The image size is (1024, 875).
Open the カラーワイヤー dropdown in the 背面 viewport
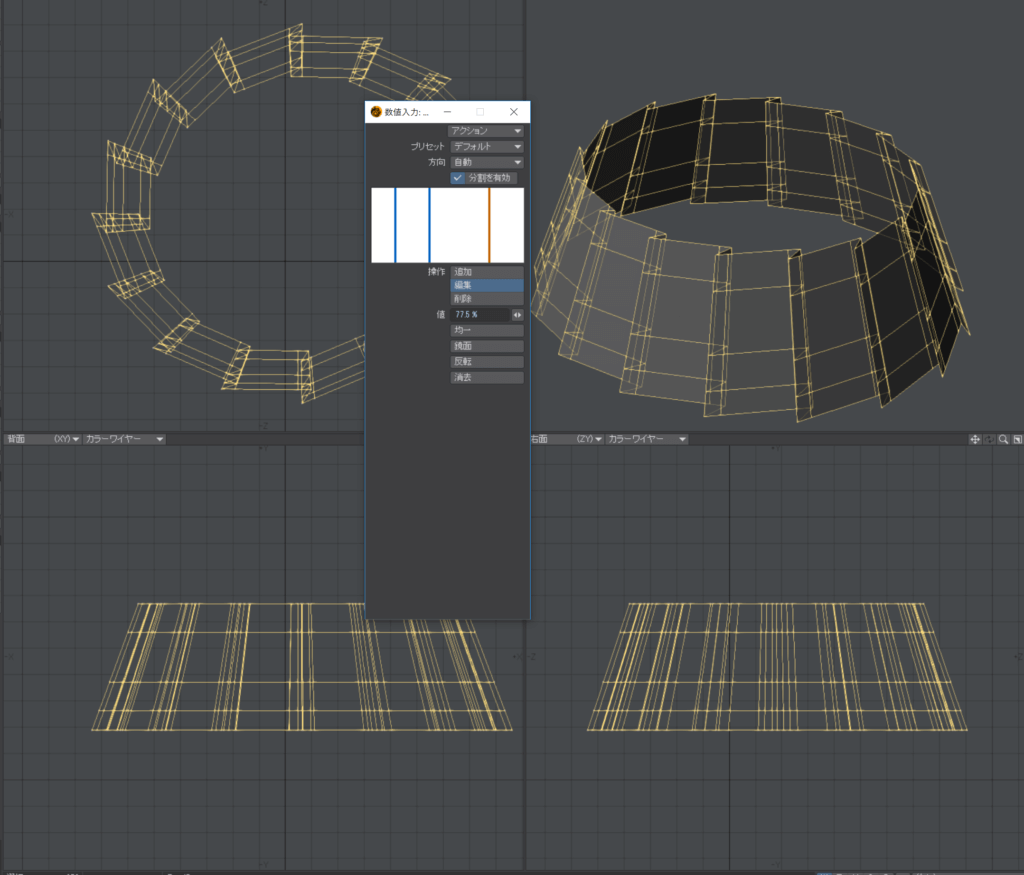click(x=124, y=439)
